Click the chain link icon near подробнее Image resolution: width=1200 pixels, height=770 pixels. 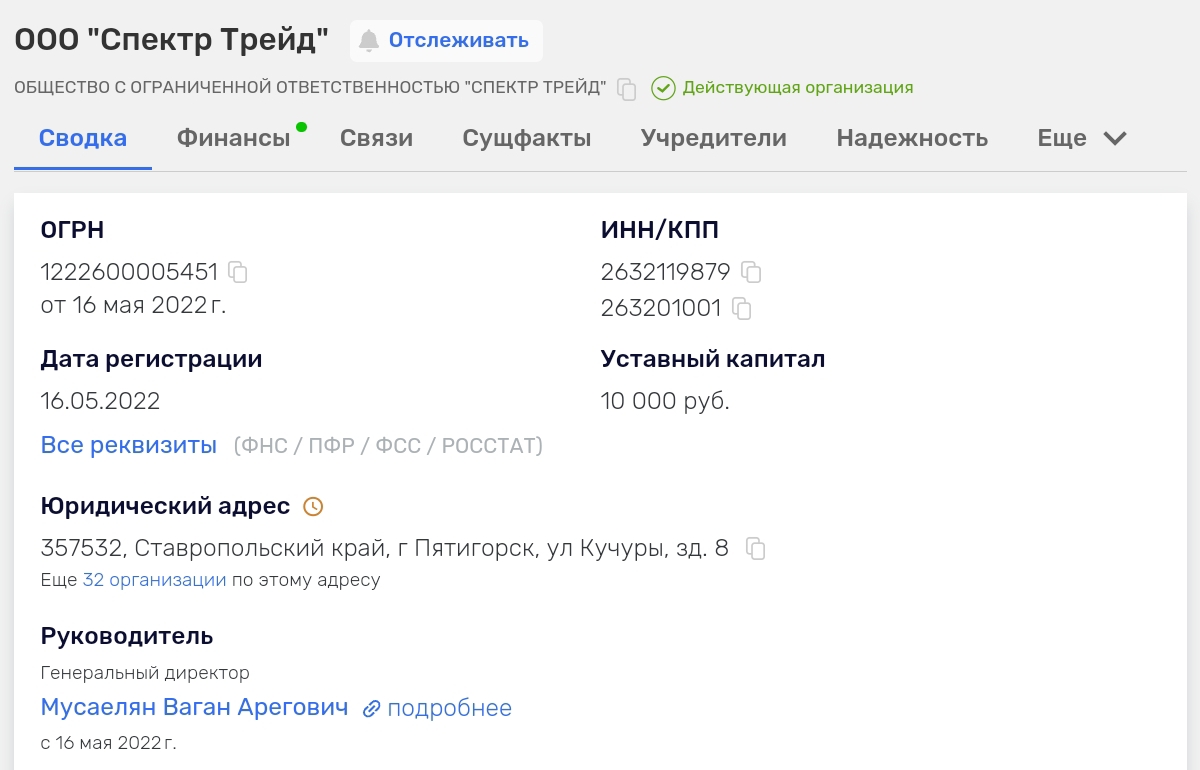coord(371,709)
